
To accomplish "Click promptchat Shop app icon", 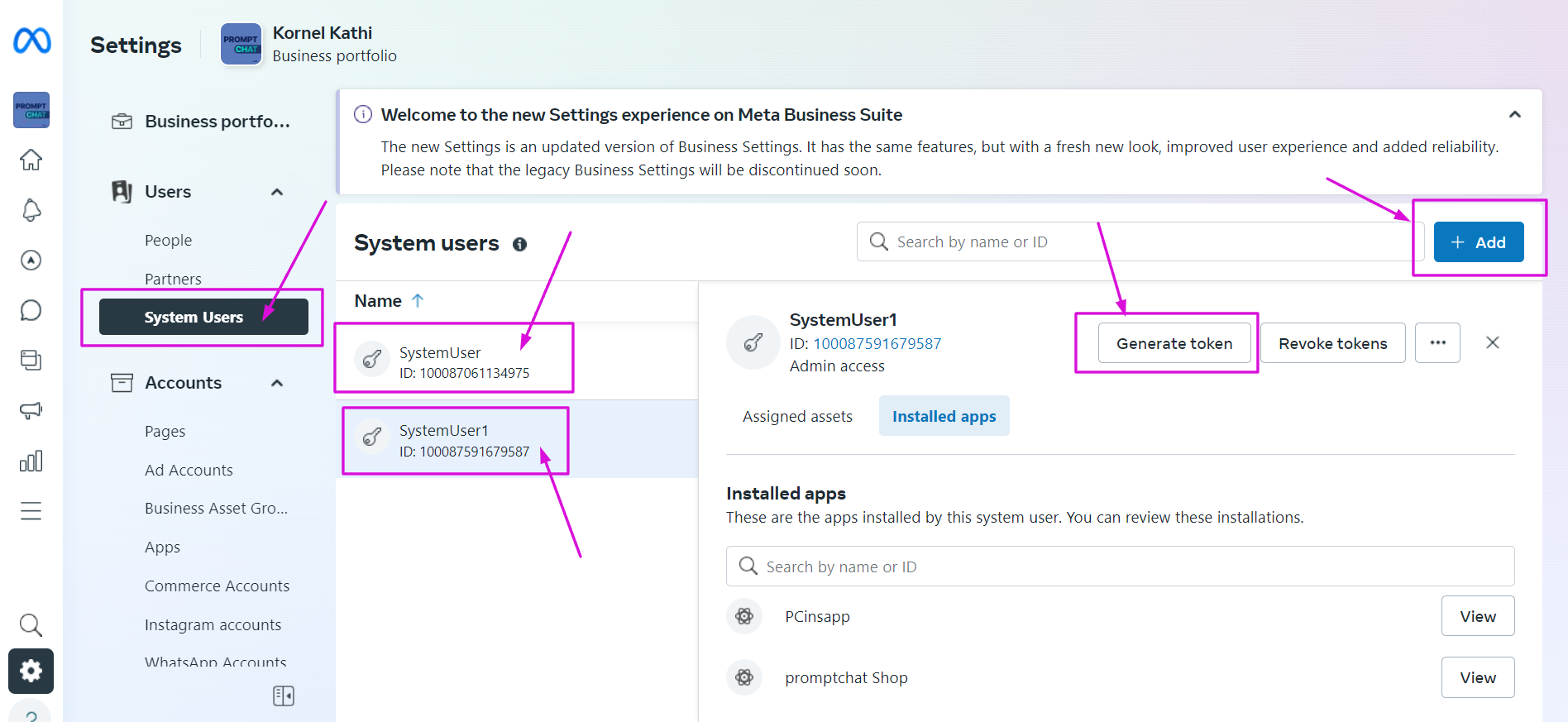I will pyautogui.click(x=744, y=677).
